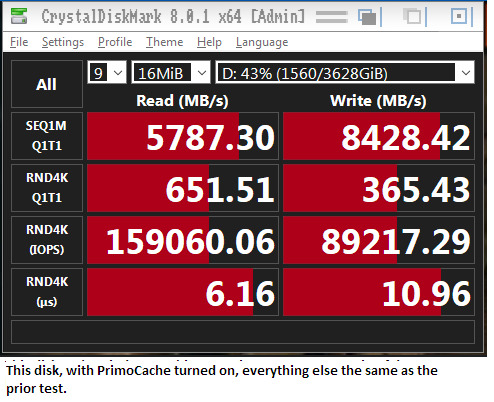Viewport: 494px width, 402px height.
Task: Click the IOPS read value 159060.06
Action: click(183, 240)
